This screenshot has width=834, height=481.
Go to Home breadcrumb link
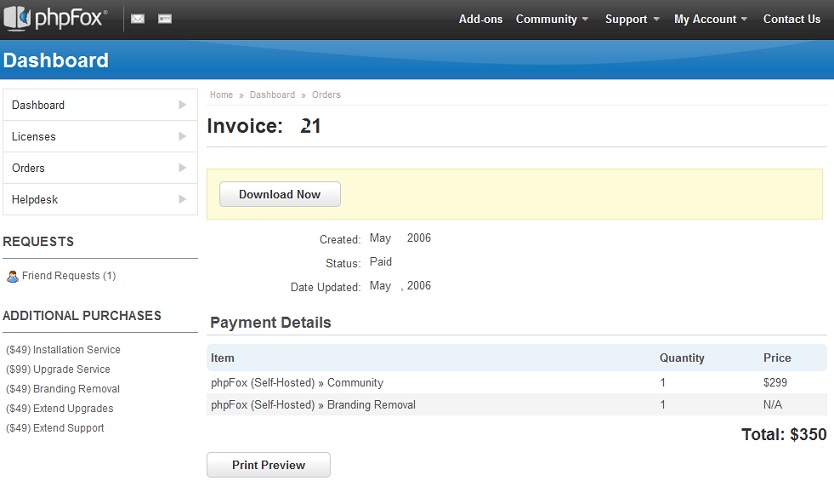click(x=221, y=95)
